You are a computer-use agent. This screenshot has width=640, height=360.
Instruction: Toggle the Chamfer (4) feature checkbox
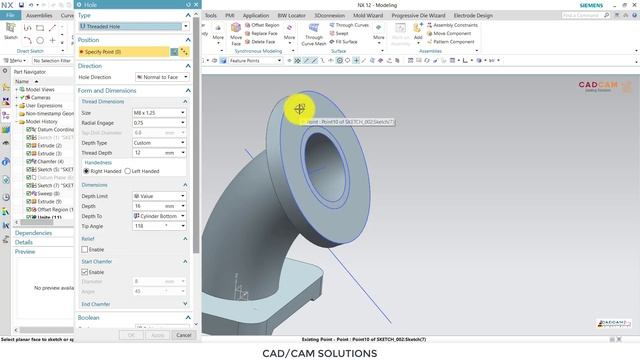point(29,162)
